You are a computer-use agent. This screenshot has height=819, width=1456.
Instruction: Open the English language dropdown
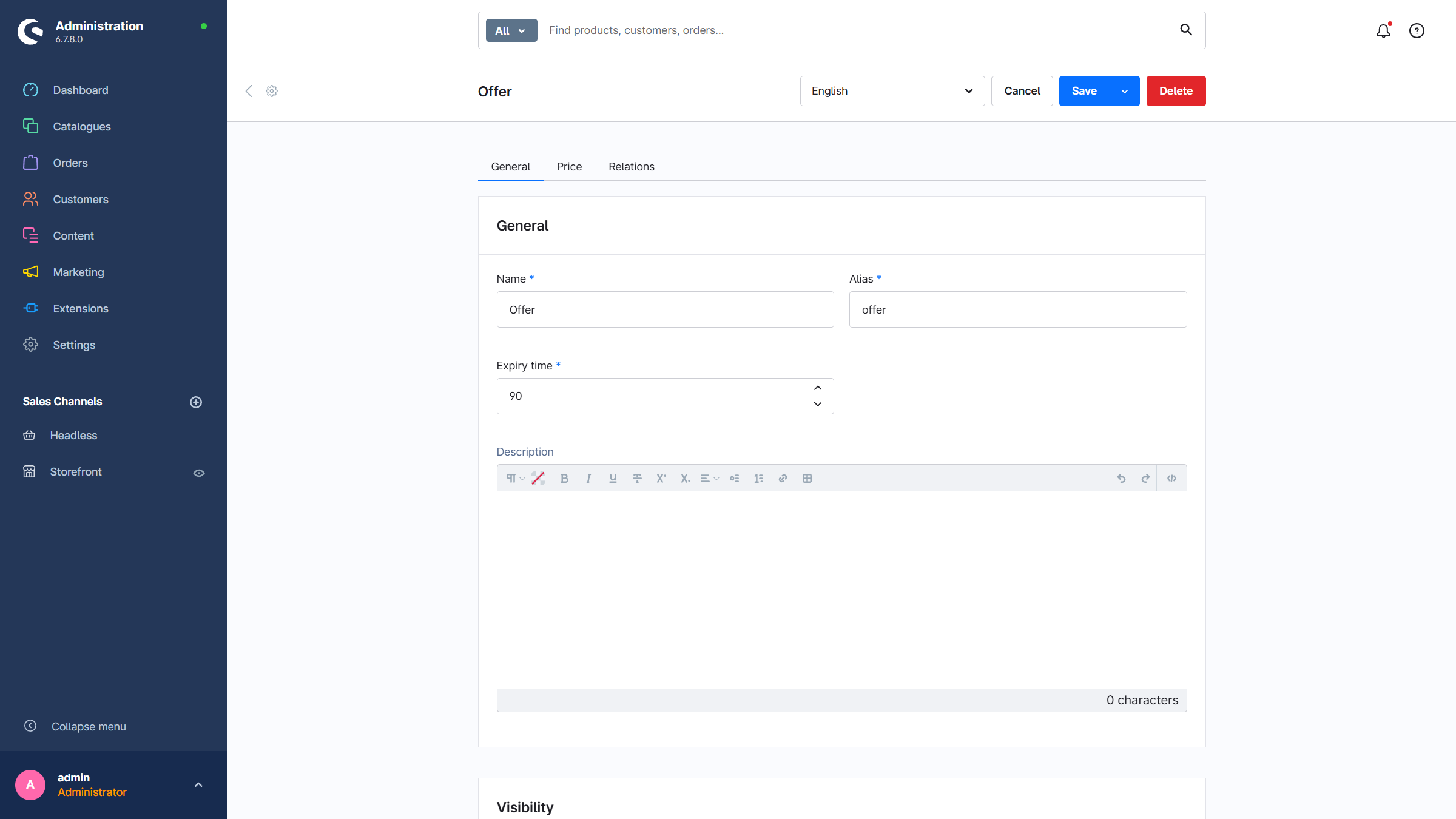[x=892, y=91]
